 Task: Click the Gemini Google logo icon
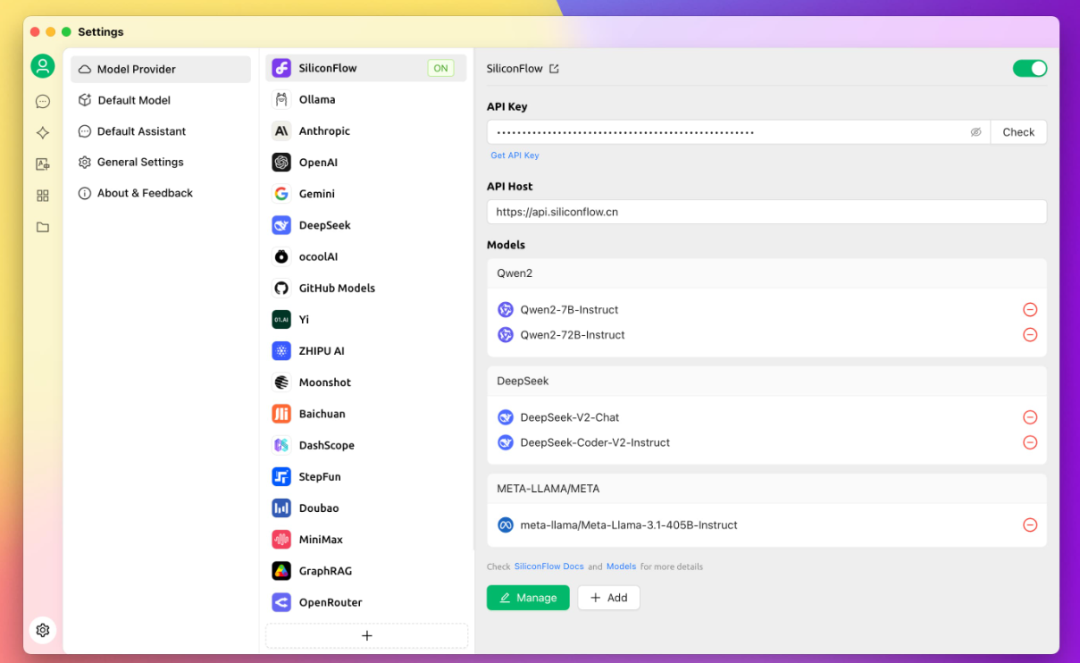click(281, 194)
